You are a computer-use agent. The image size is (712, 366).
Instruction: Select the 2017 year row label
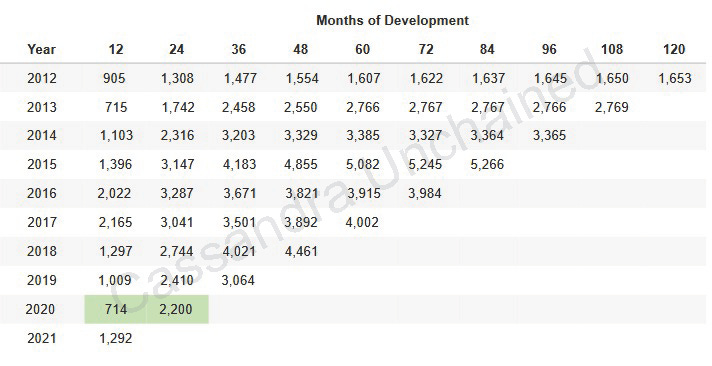coord(42,223)
